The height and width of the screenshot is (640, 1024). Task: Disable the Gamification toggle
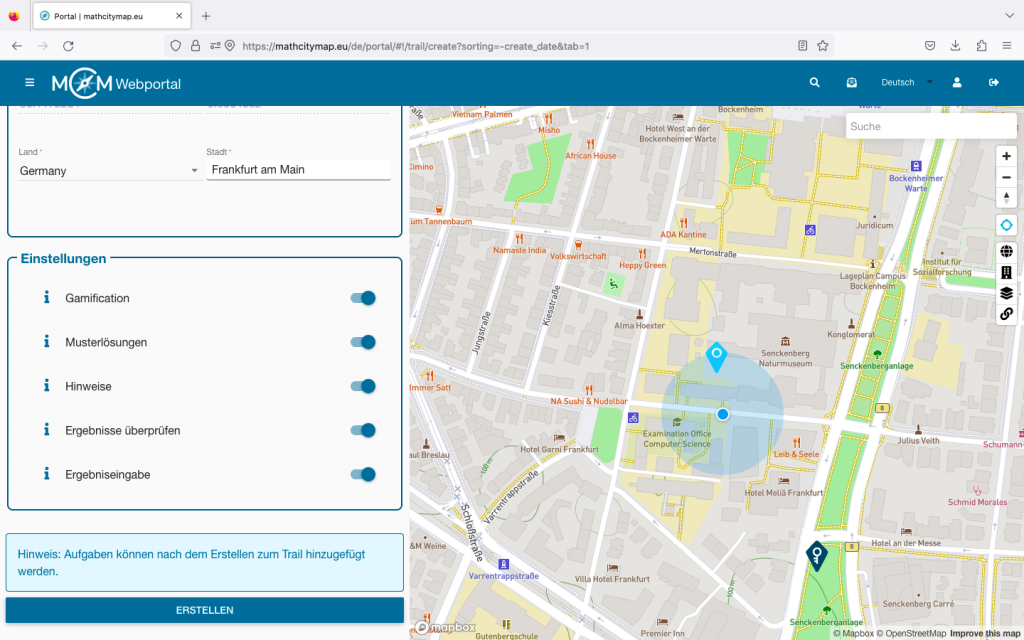pos(362,298)
